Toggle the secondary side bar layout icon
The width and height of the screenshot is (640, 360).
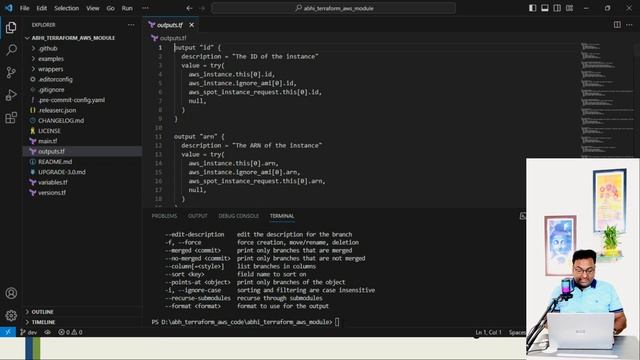pyautogui.click(x=557, y=8)
